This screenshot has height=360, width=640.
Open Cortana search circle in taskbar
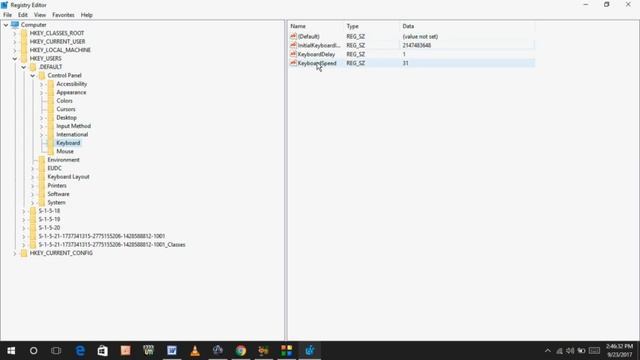(x=33, y=351)
